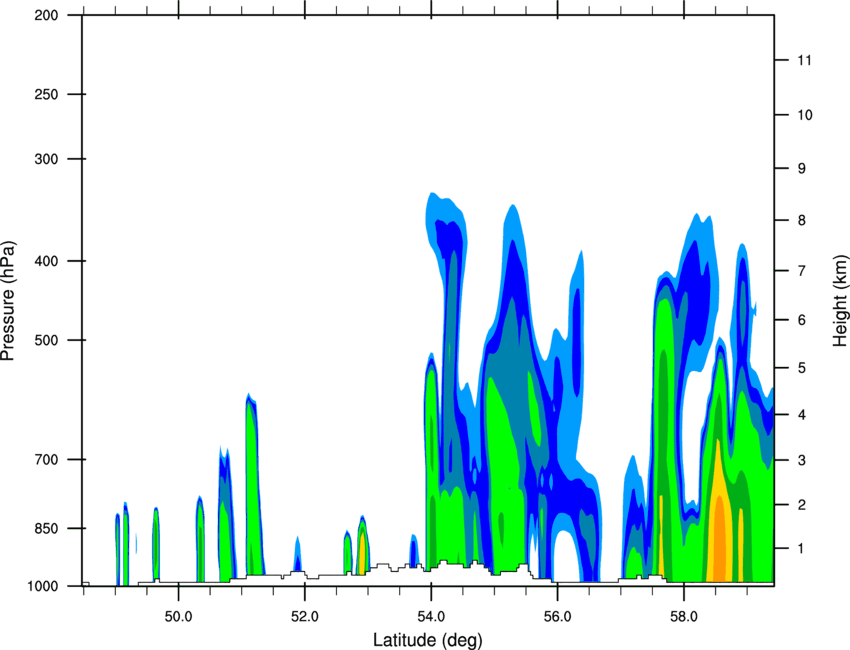Click the 10 km height label
The width and height of the screenshot is (850, 650).
point(805,115)
